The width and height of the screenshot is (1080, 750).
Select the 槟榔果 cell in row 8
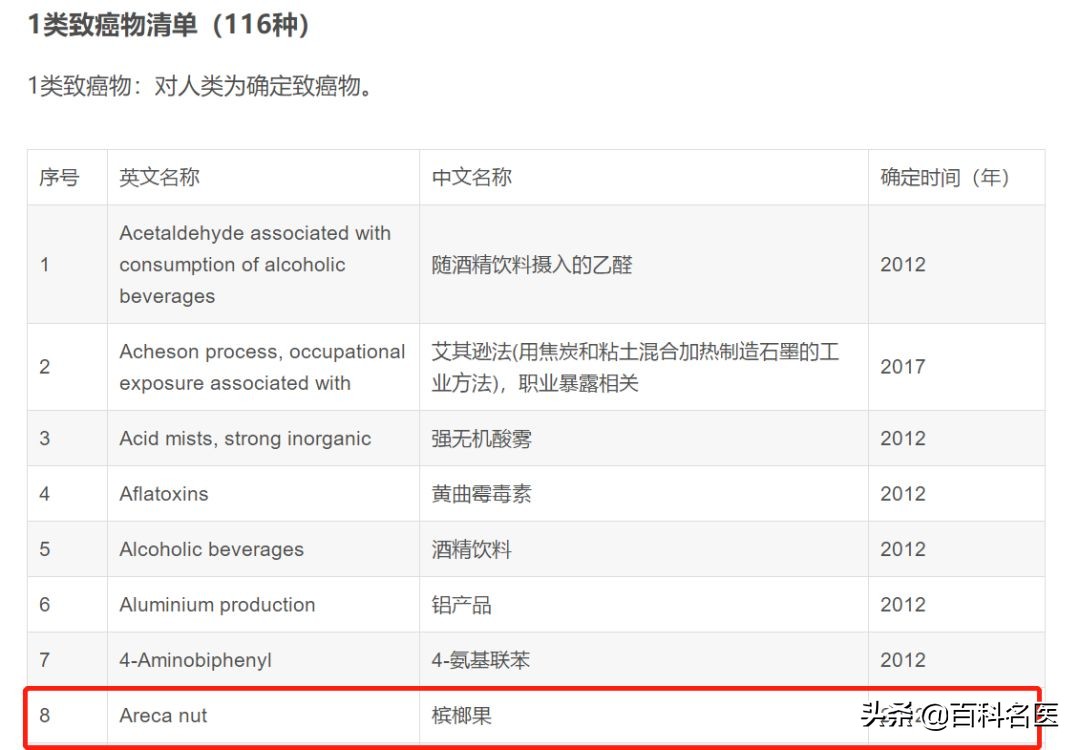(462, 716)
